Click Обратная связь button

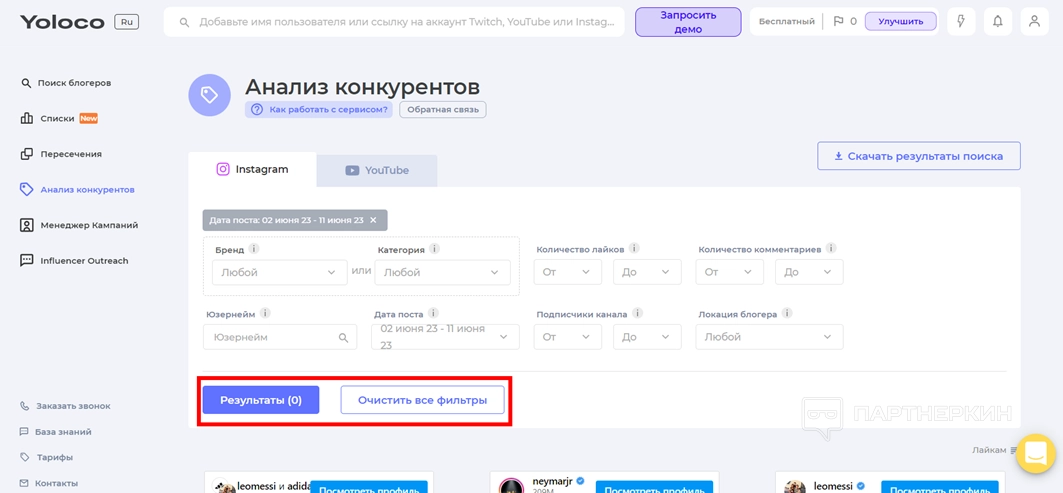pos(443,109)
